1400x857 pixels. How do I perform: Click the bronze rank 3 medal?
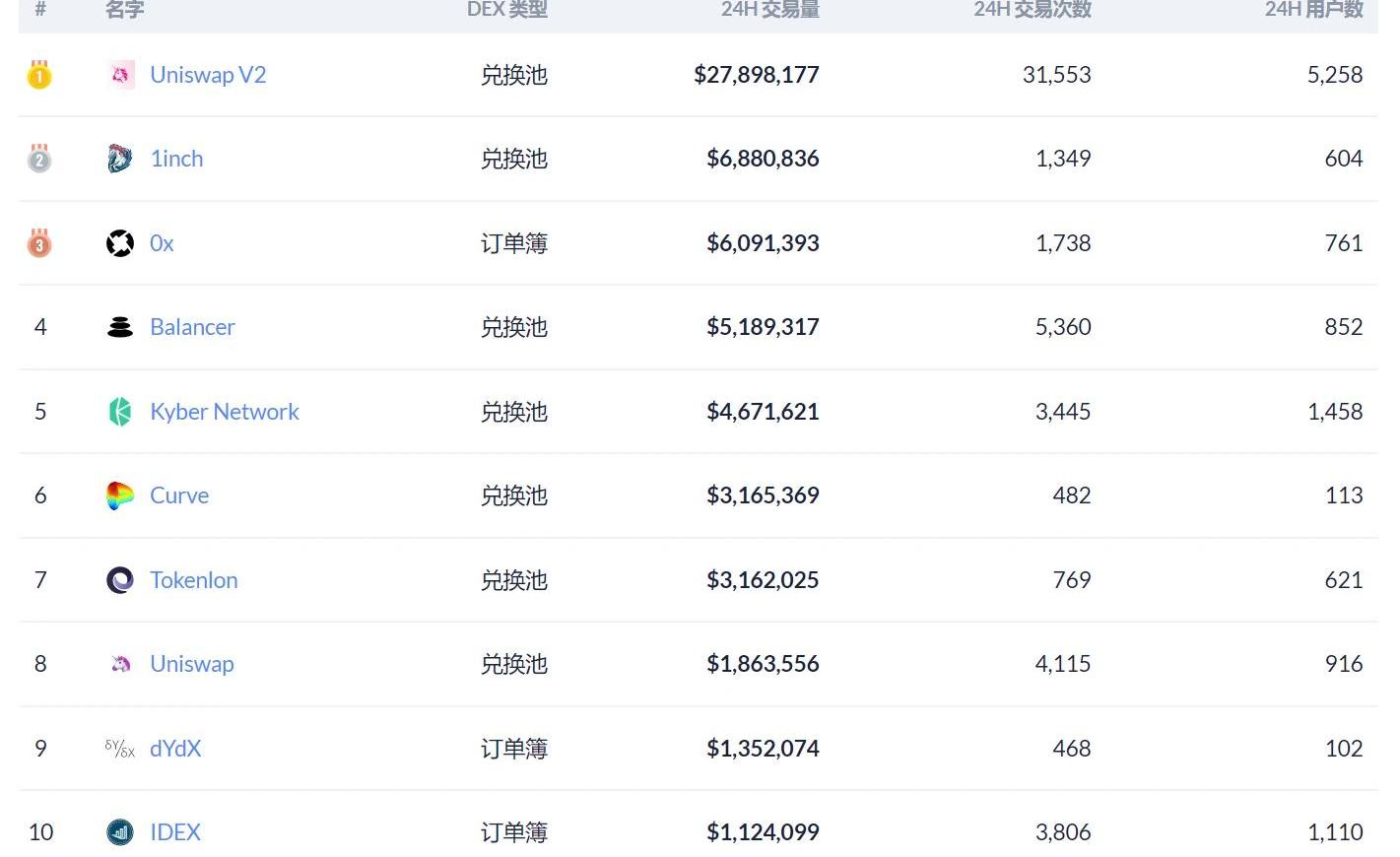point(39,243)
